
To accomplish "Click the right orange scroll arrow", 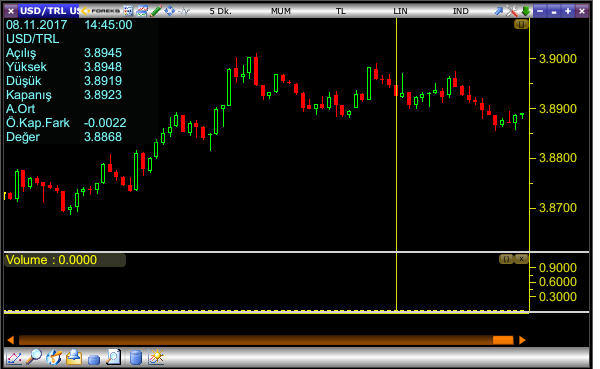I will click(x=522, y=340).
